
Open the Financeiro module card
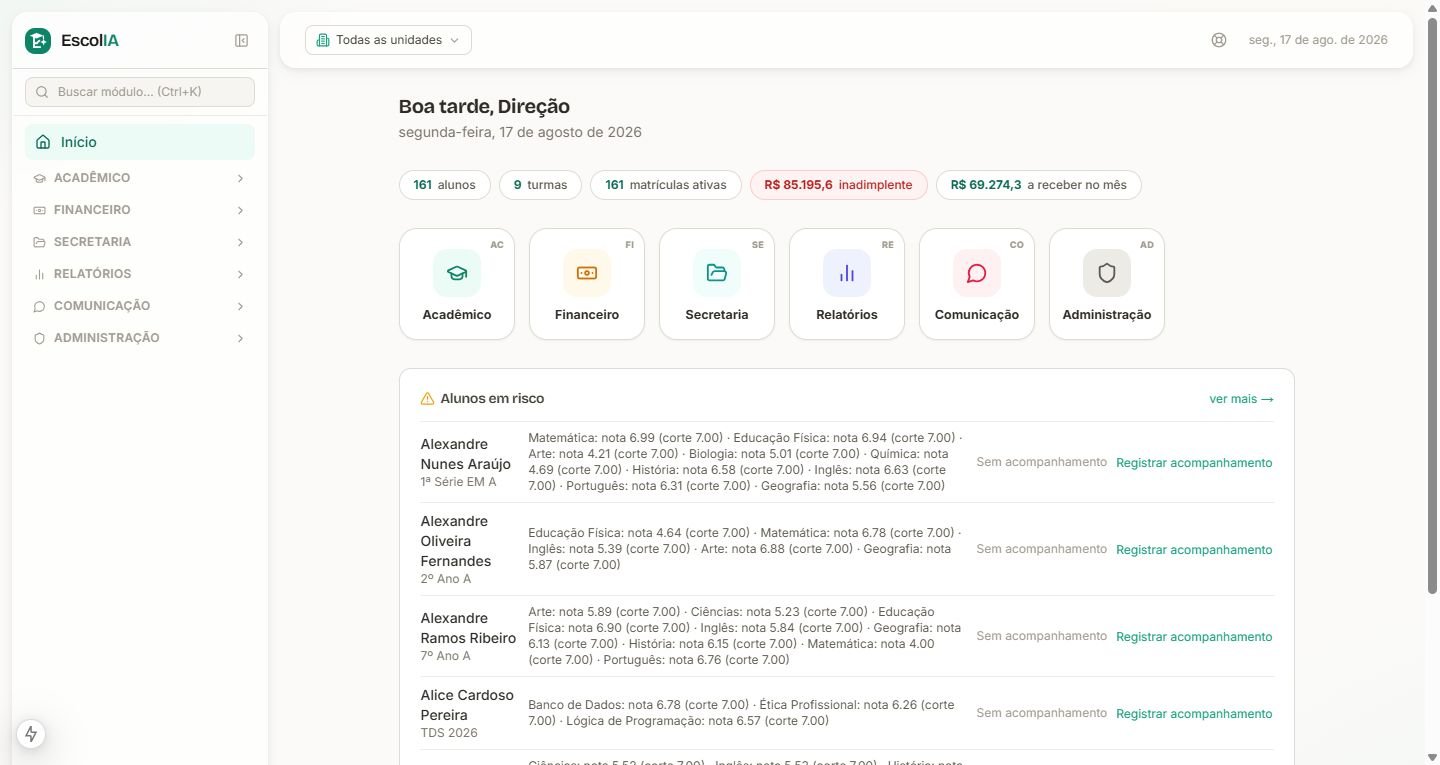[587, 284]
